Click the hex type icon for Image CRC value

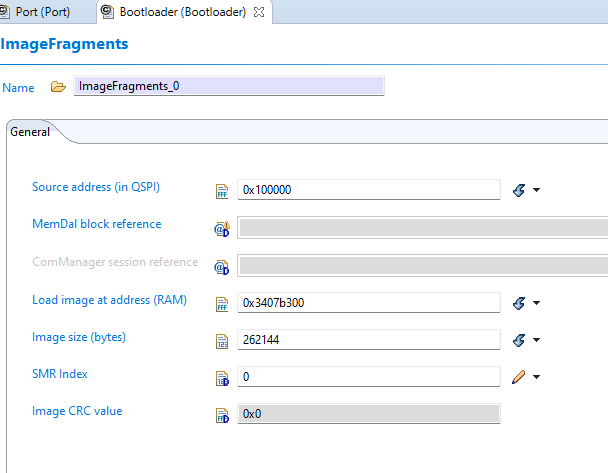[x=222, y=416]
